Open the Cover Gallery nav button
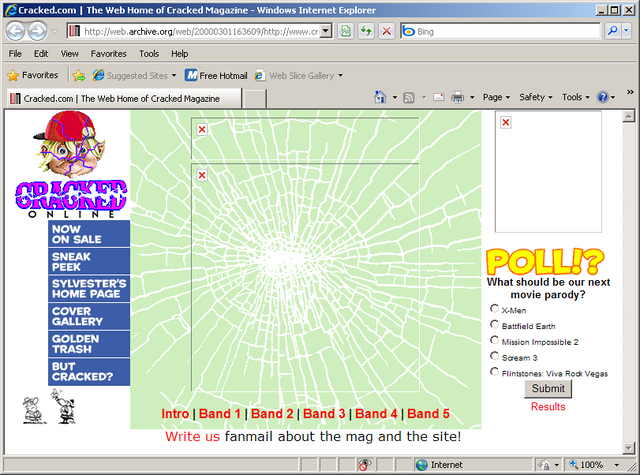 (89, 316)
